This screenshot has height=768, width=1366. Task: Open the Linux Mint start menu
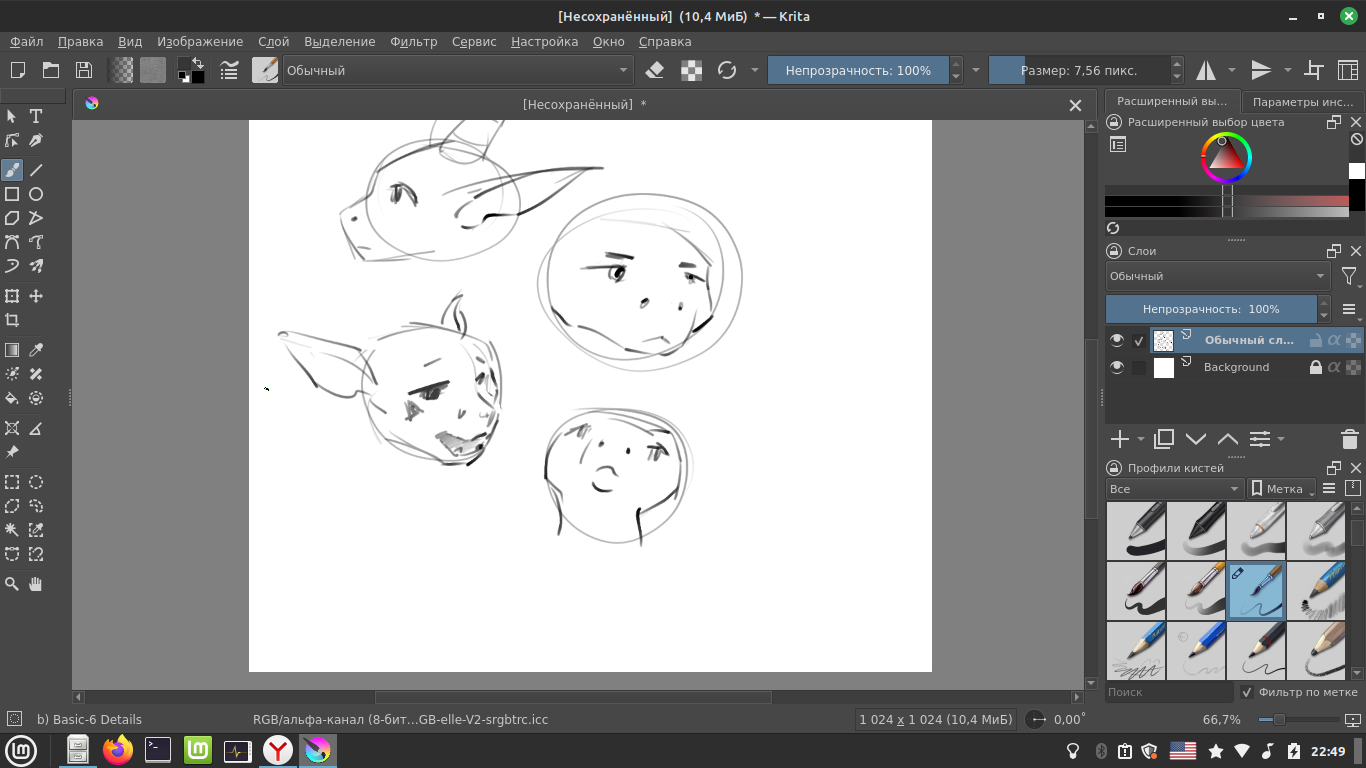click(21, 750)
